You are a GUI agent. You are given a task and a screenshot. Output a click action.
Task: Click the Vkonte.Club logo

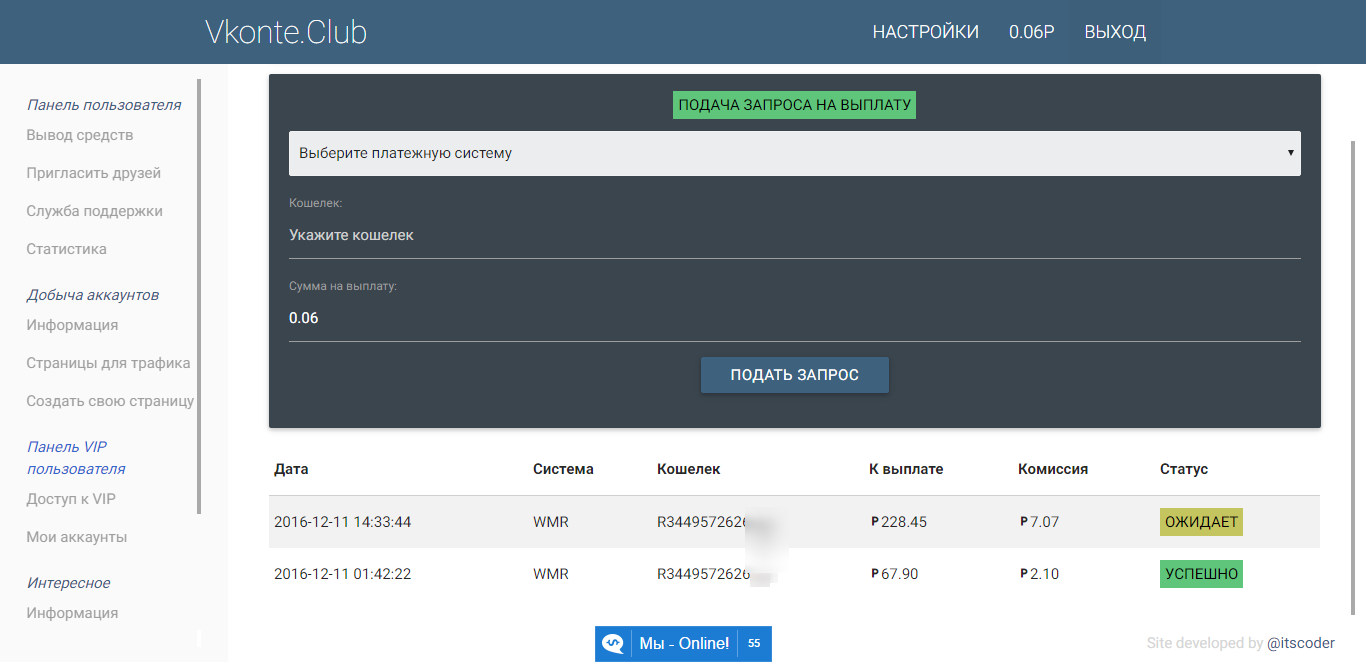tap(286, 32)
